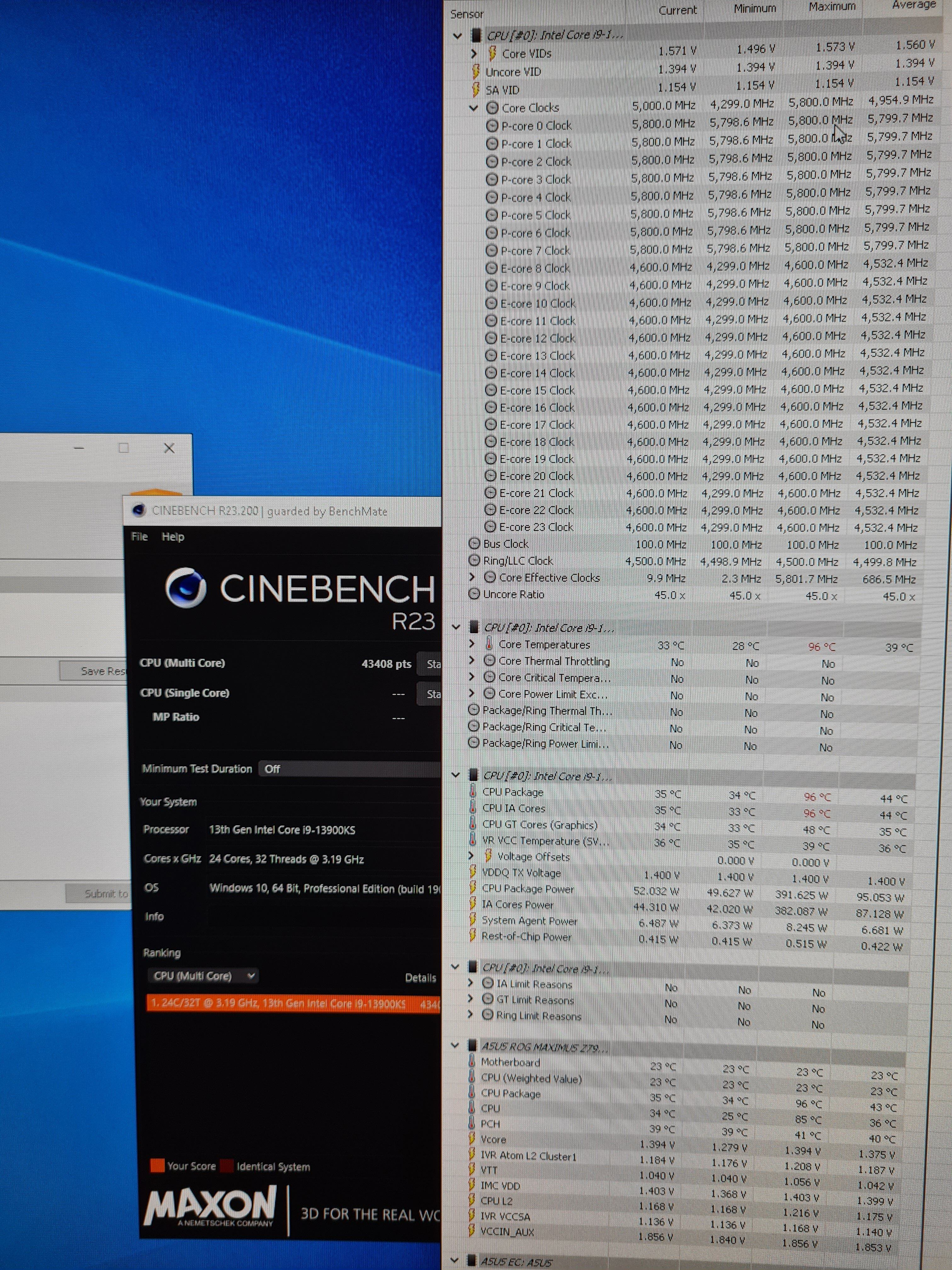Click the CPU GT Cores (Graphics) thermometer icon
This screenshot has width=952, height=1270.
[x=473, y=823]
